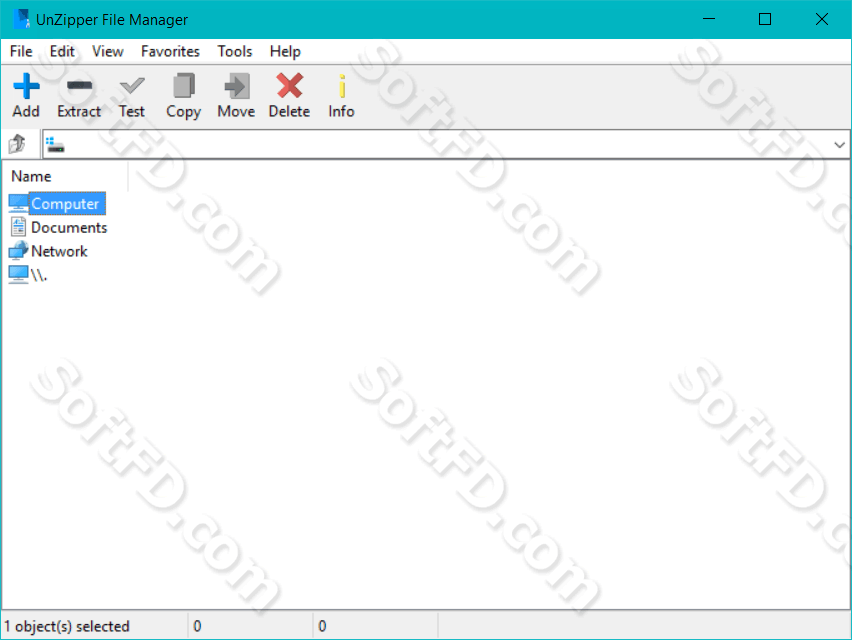
Task: Open the yellow Info icon
Action: coord(342,86)
